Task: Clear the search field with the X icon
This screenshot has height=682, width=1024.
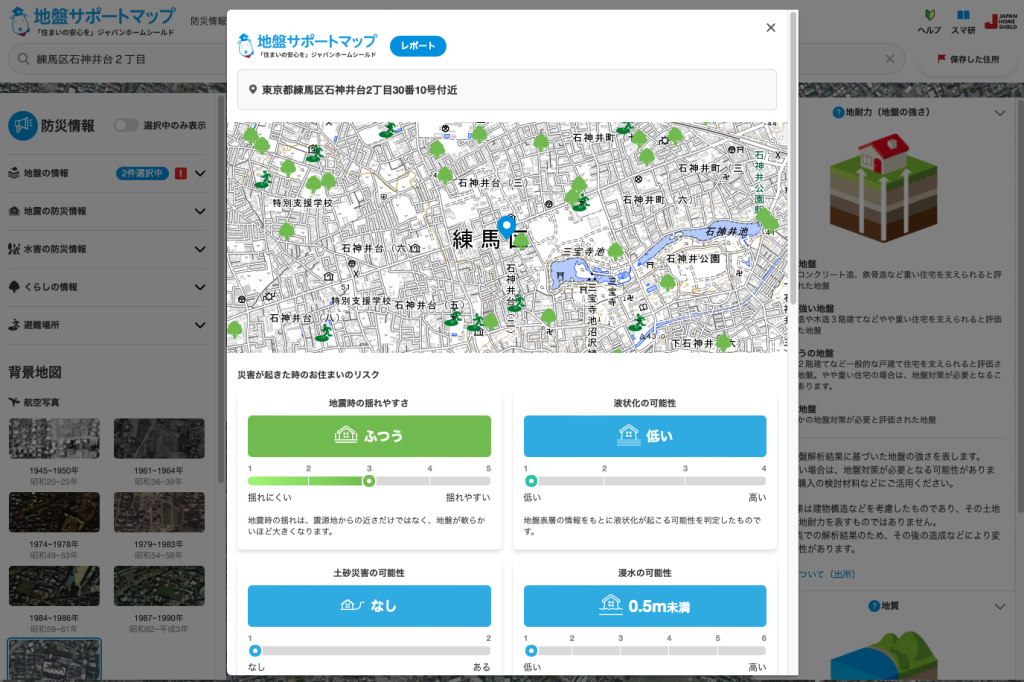Action: (x=890, y=59)
